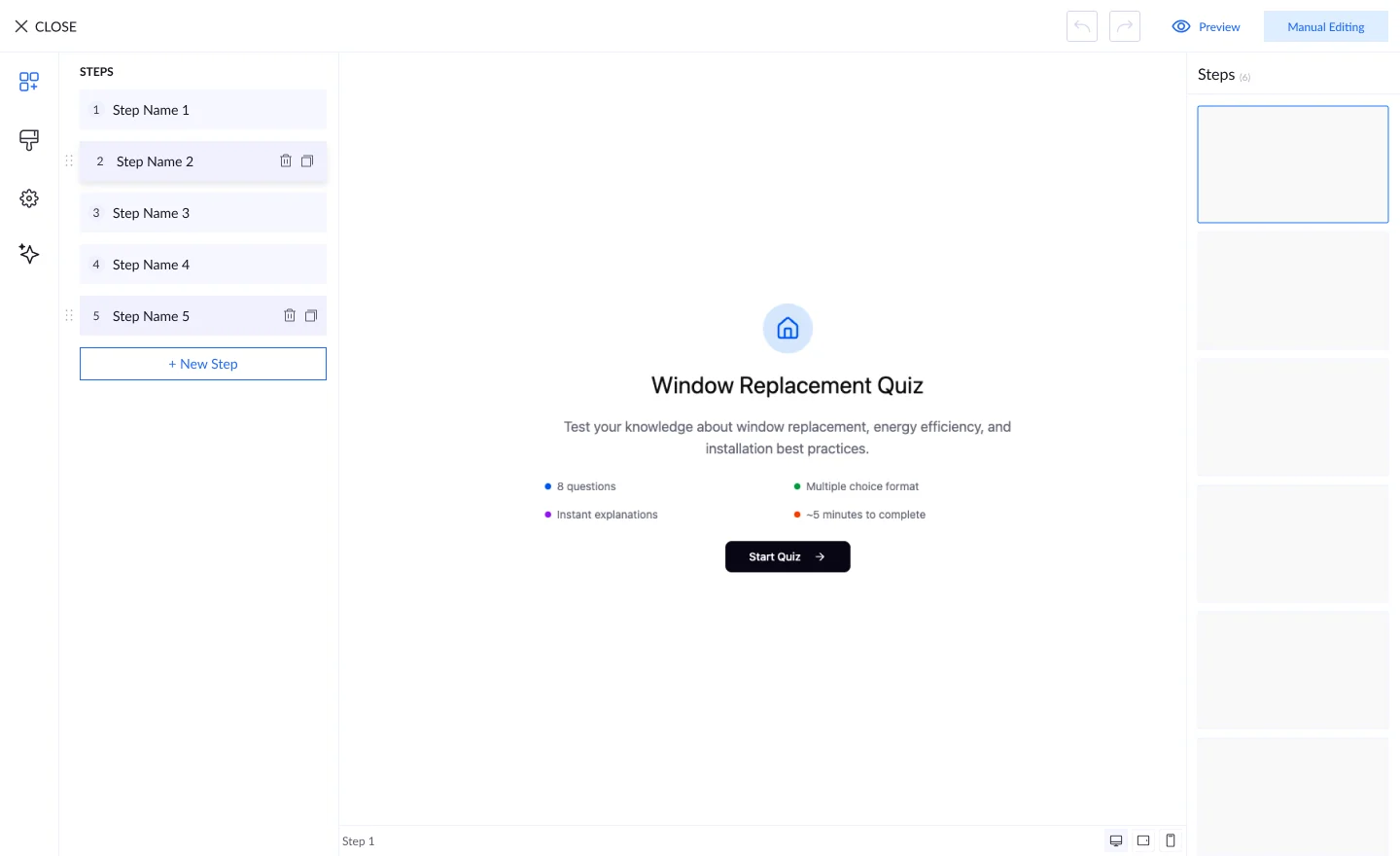Add a step with + New Step
This screenshot has width=1400, height=856.
(x=203, y=364)
